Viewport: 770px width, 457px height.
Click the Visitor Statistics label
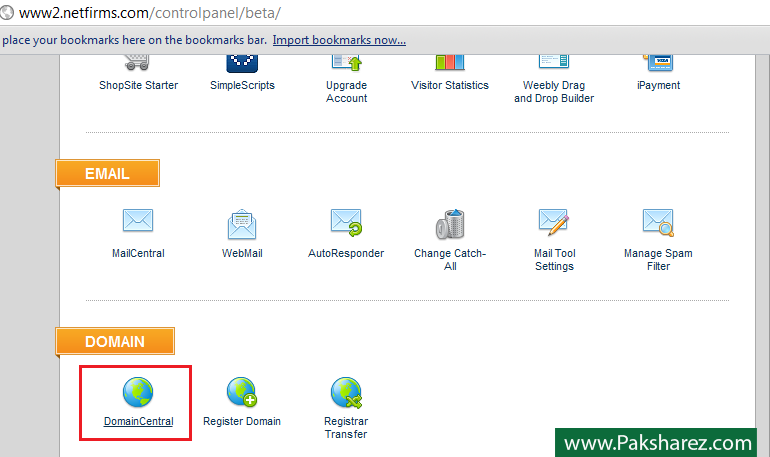coord(450,85)
